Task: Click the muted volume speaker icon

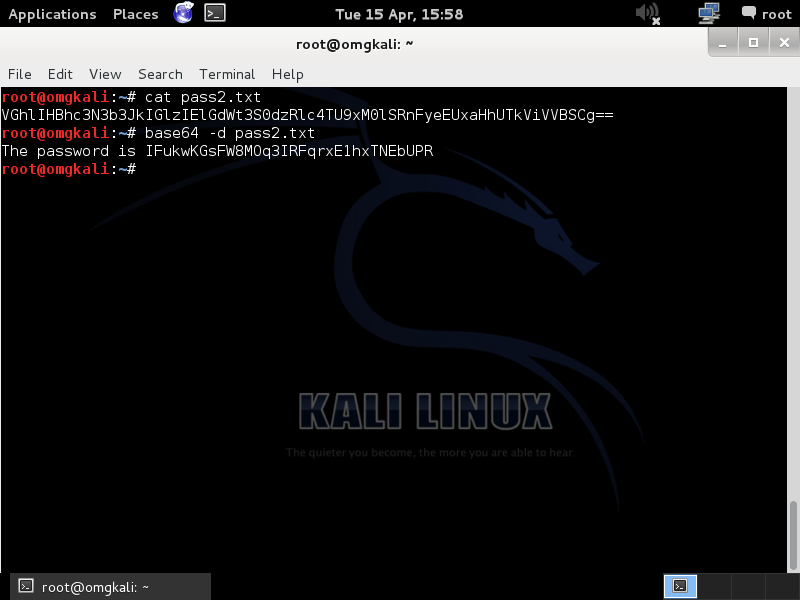Action: (x=648, y=13)
